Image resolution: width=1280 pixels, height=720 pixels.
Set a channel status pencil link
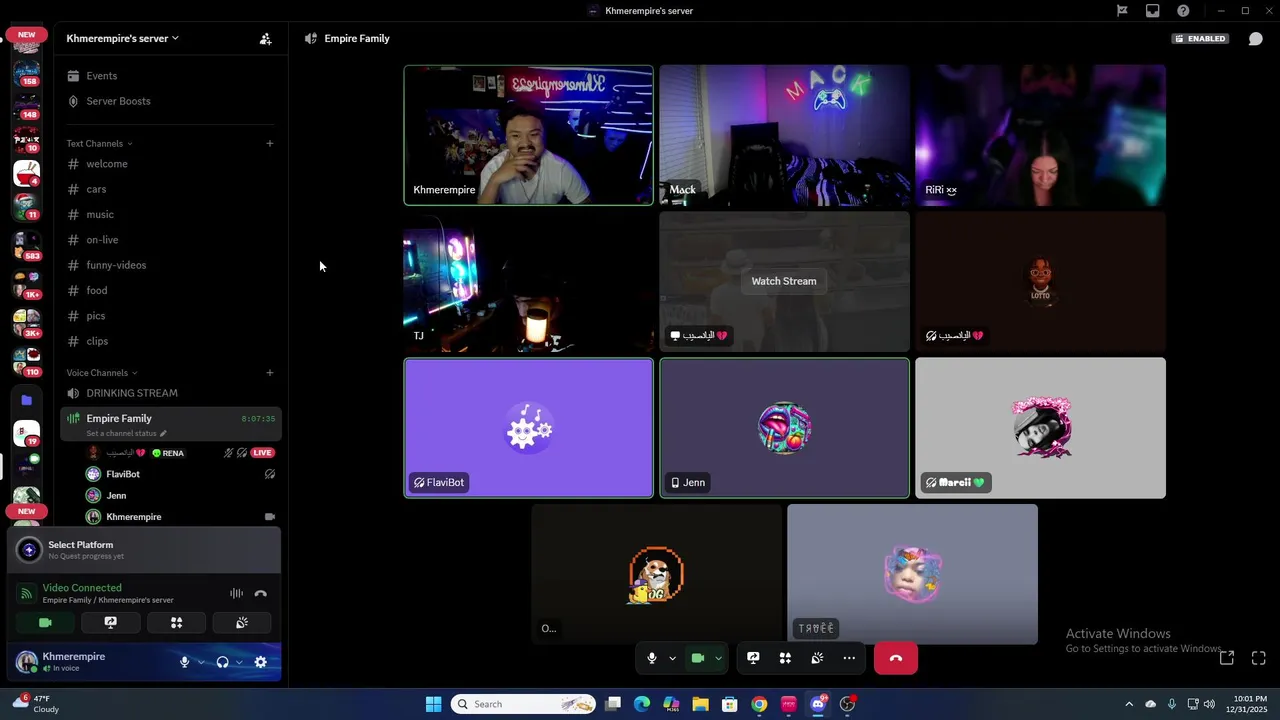click(126, 433)
